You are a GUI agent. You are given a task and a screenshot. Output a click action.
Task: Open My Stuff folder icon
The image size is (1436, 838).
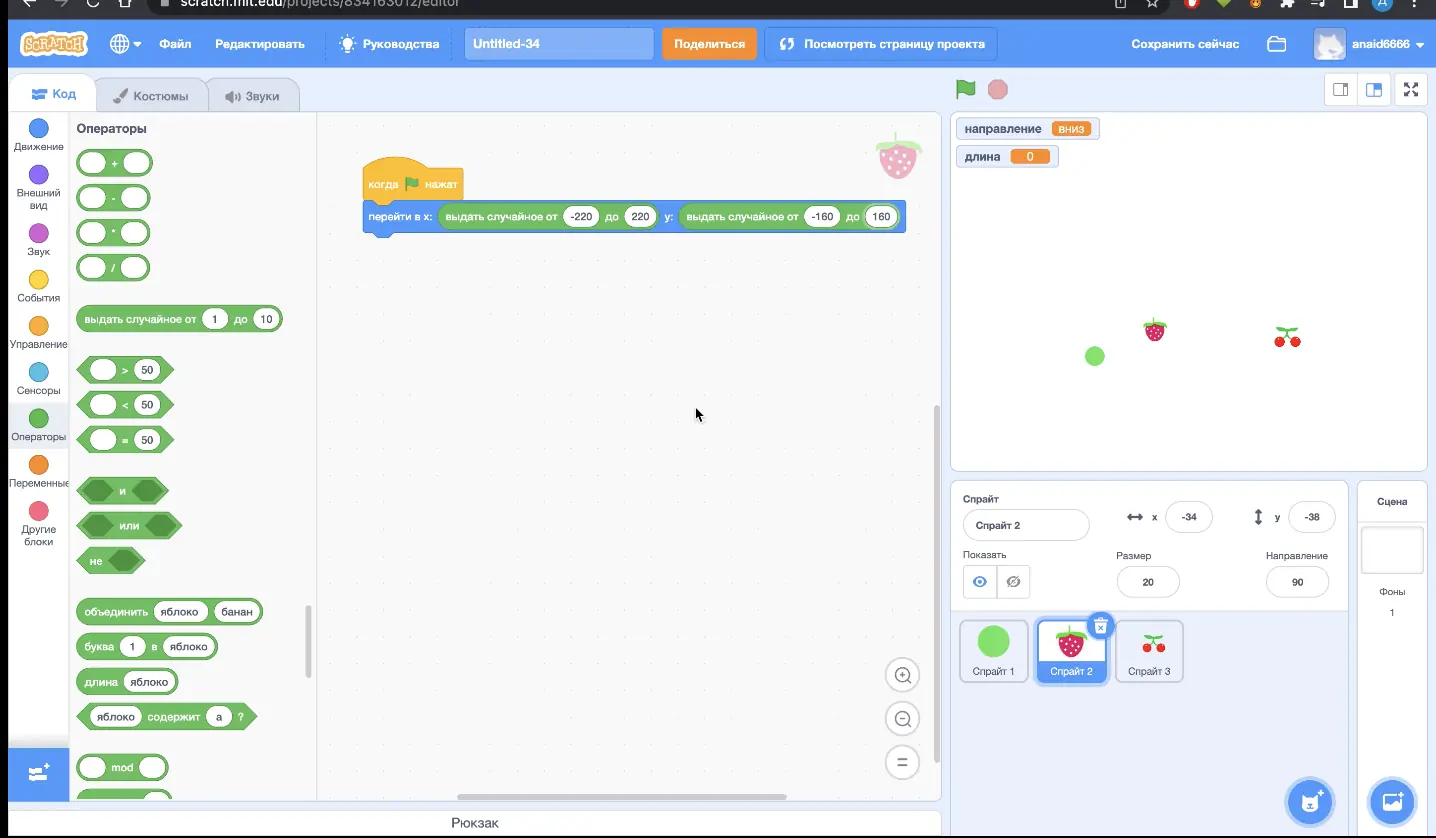1276,44
